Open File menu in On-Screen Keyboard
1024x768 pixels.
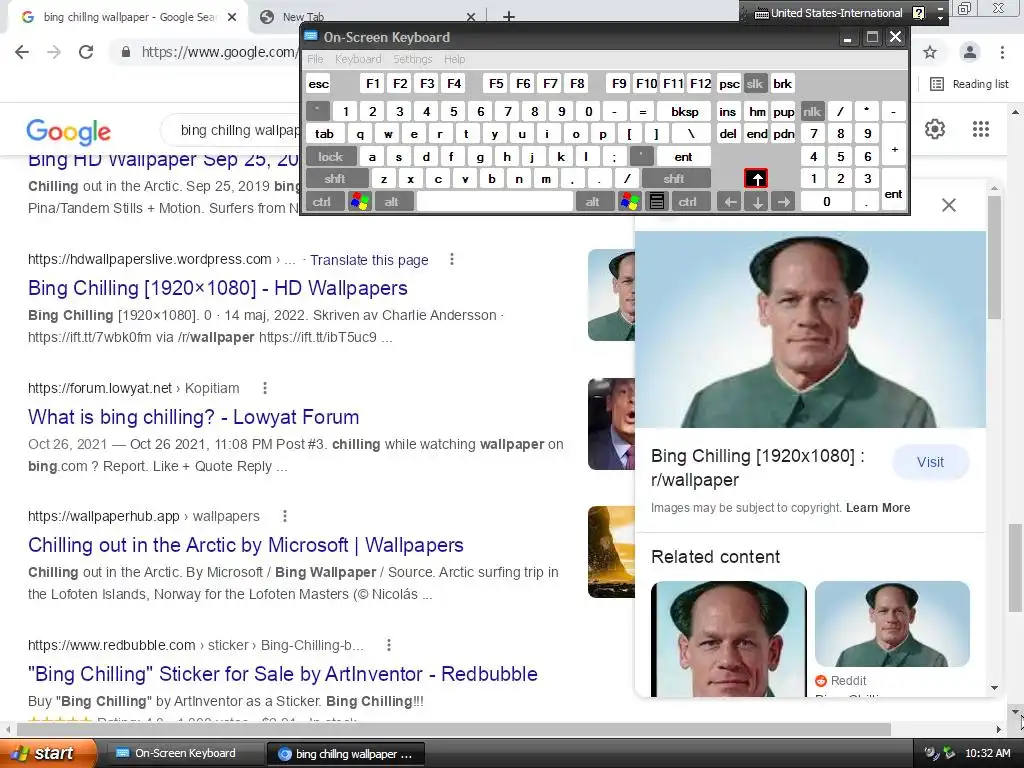tap(315, 59)
